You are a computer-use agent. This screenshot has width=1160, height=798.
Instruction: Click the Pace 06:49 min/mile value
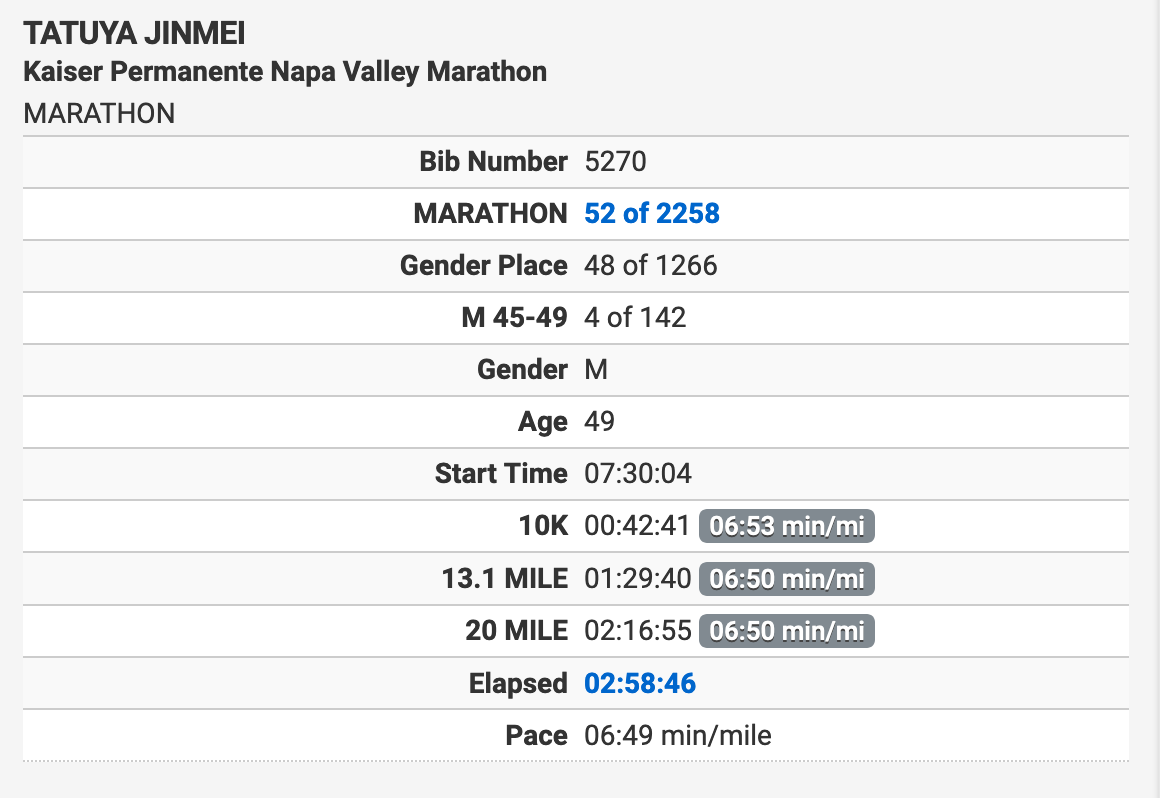678,735
